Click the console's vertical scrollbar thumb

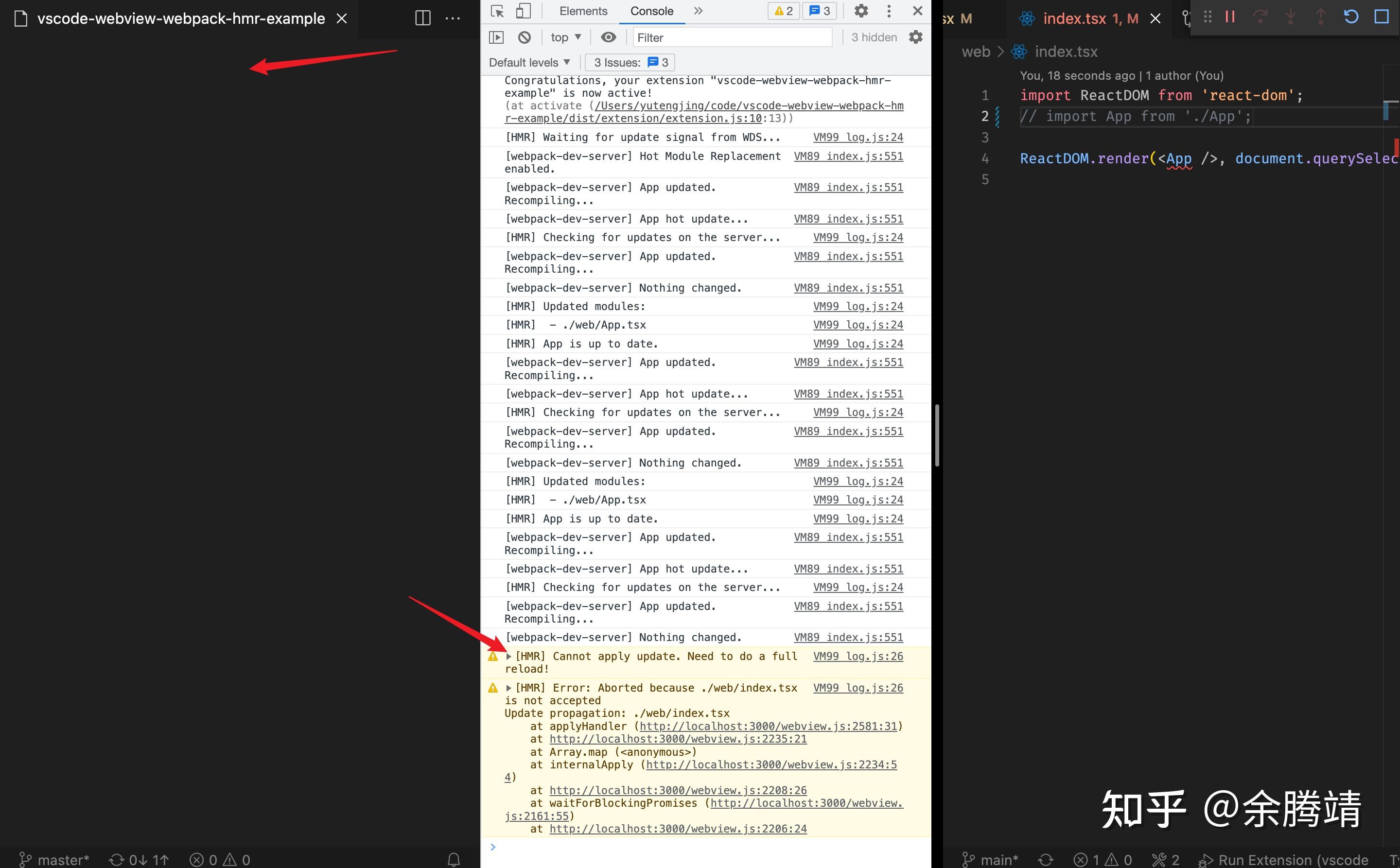pos(937,435)
